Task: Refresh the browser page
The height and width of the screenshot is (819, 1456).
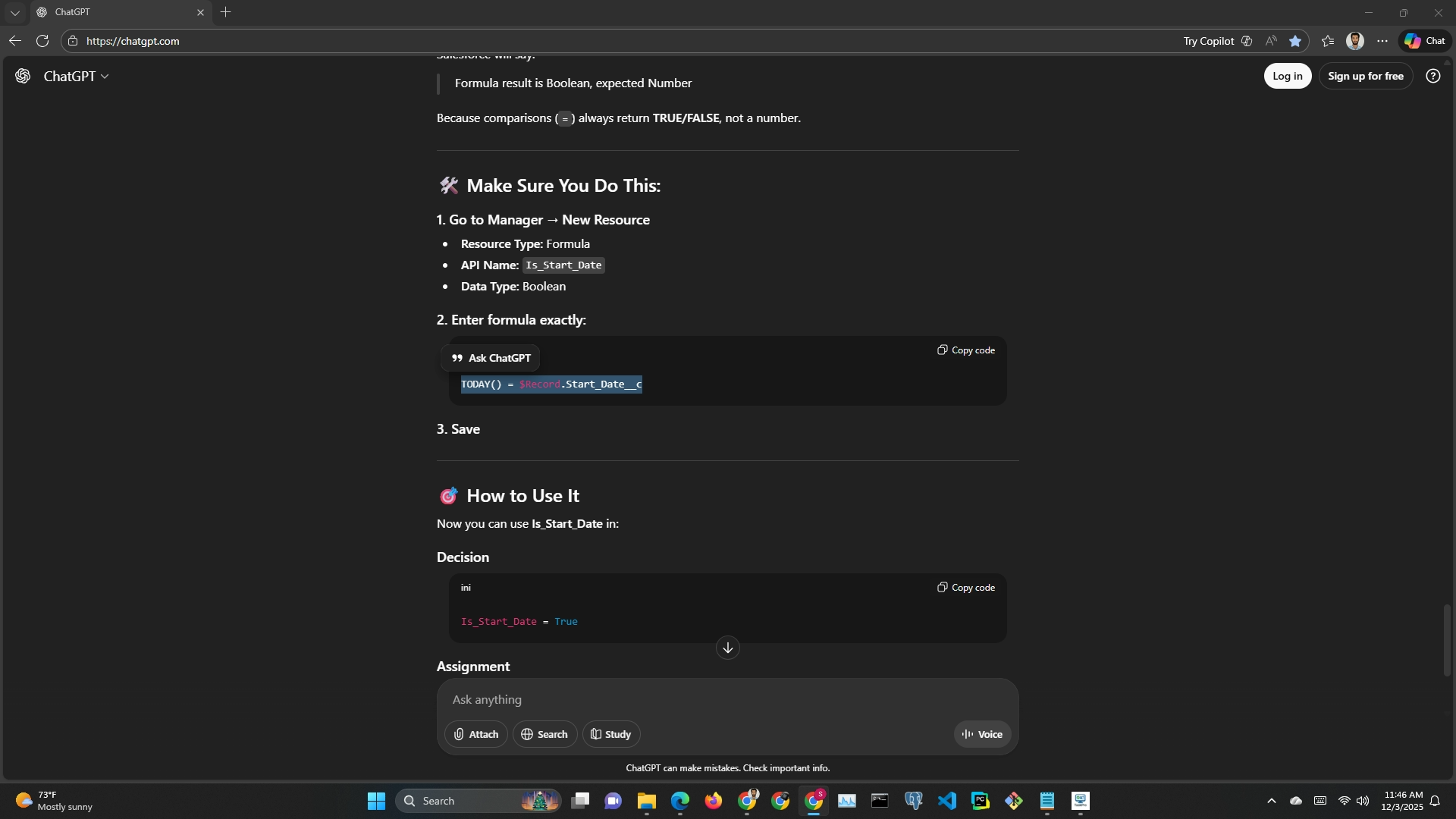Action: [x=42, y=41]
